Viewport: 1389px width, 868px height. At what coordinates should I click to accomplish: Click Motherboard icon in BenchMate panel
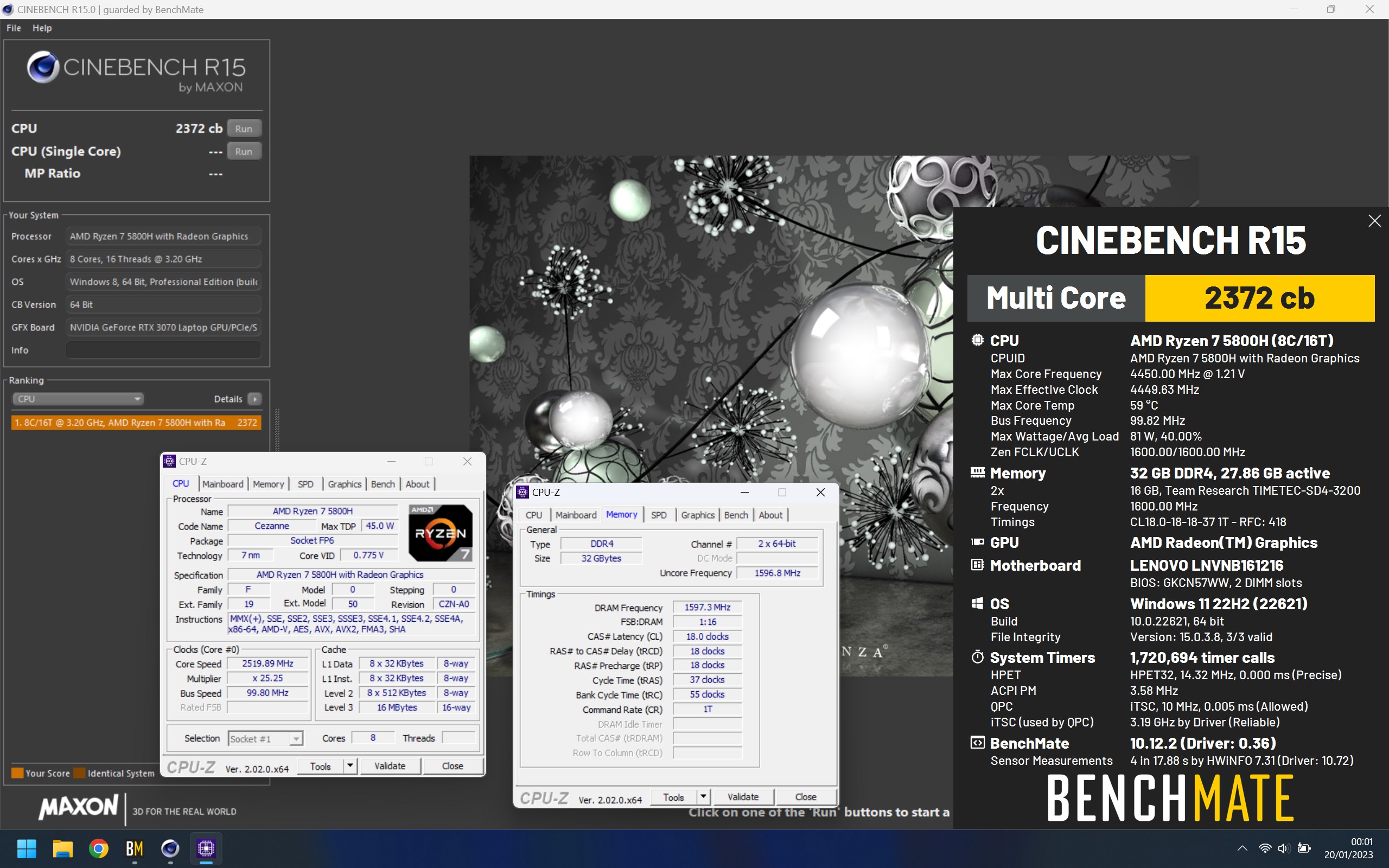tap(977, 565)
